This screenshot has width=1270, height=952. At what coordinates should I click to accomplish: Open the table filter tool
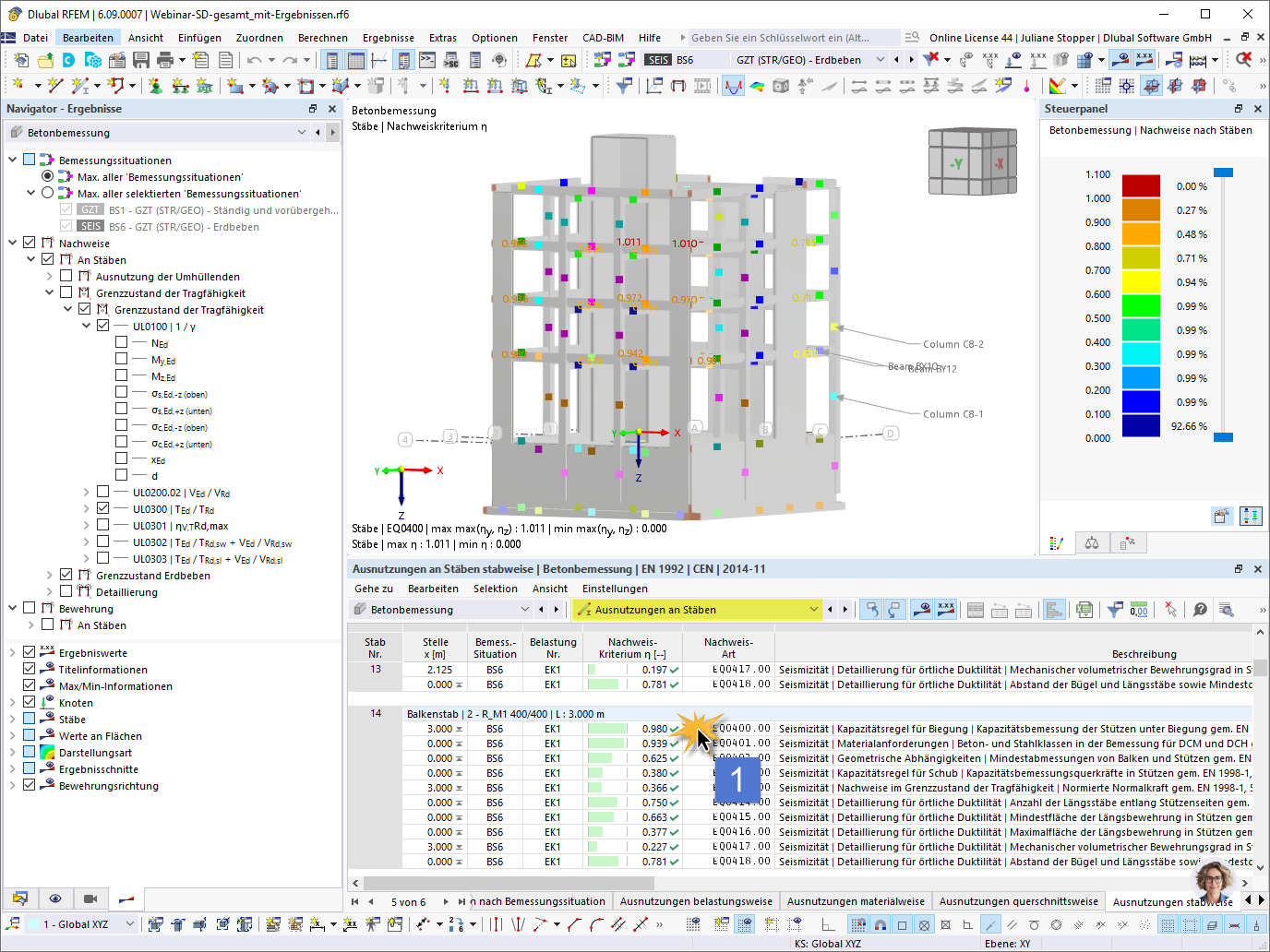pyautogui.click(x=1114, y=610)
